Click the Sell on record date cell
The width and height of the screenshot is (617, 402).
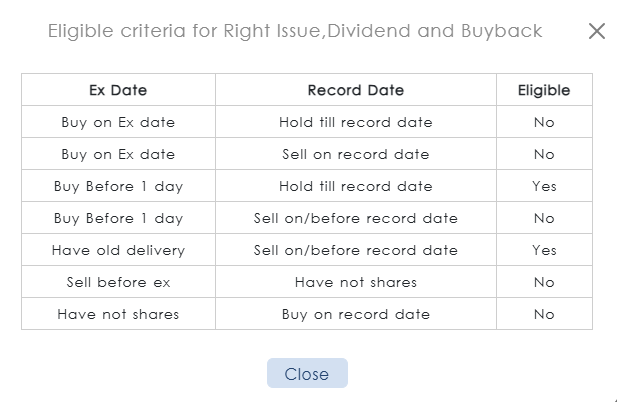coord(355,154)
